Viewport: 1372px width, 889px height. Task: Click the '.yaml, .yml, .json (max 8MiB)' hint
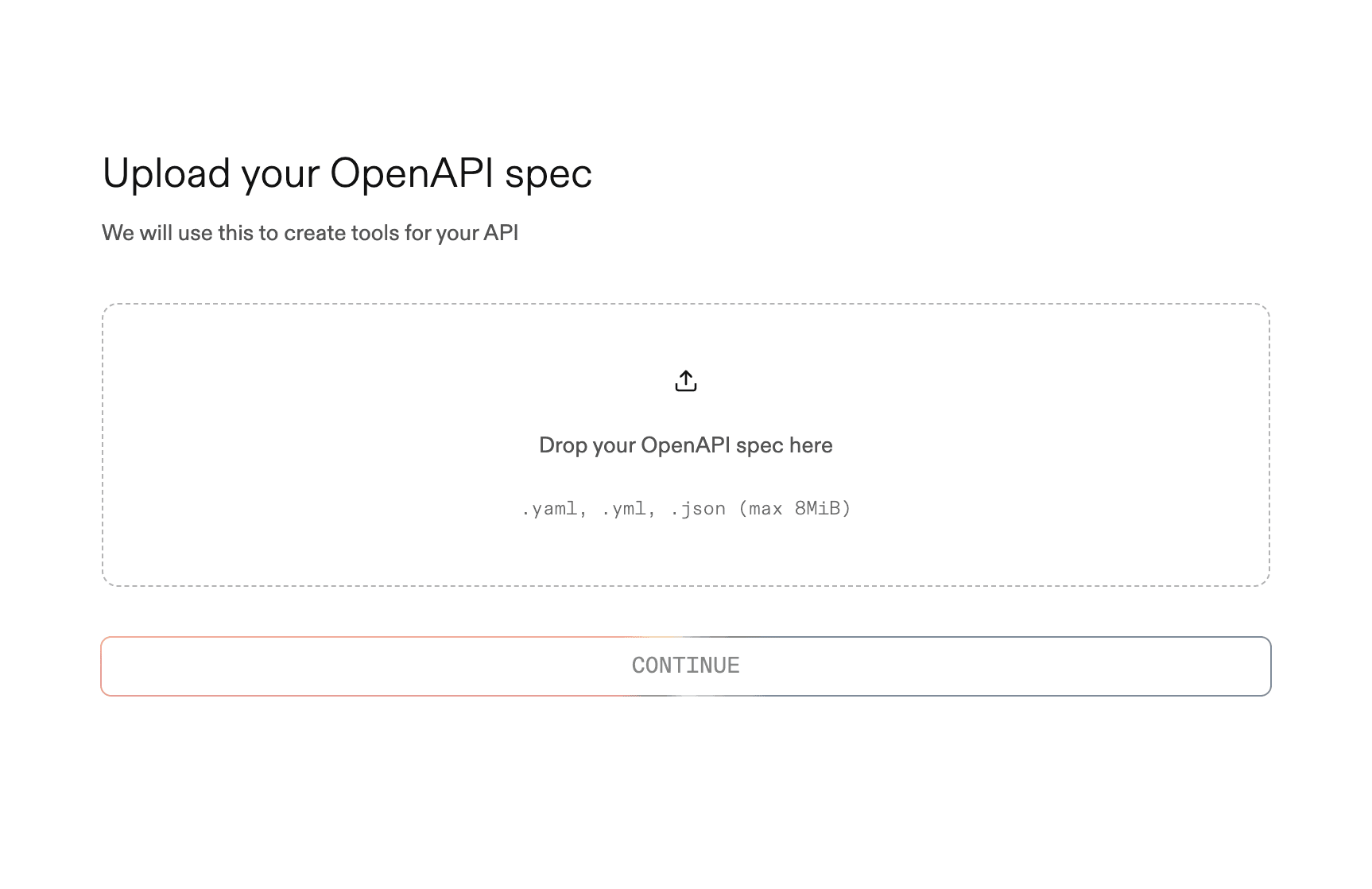[x=685, y=508]
